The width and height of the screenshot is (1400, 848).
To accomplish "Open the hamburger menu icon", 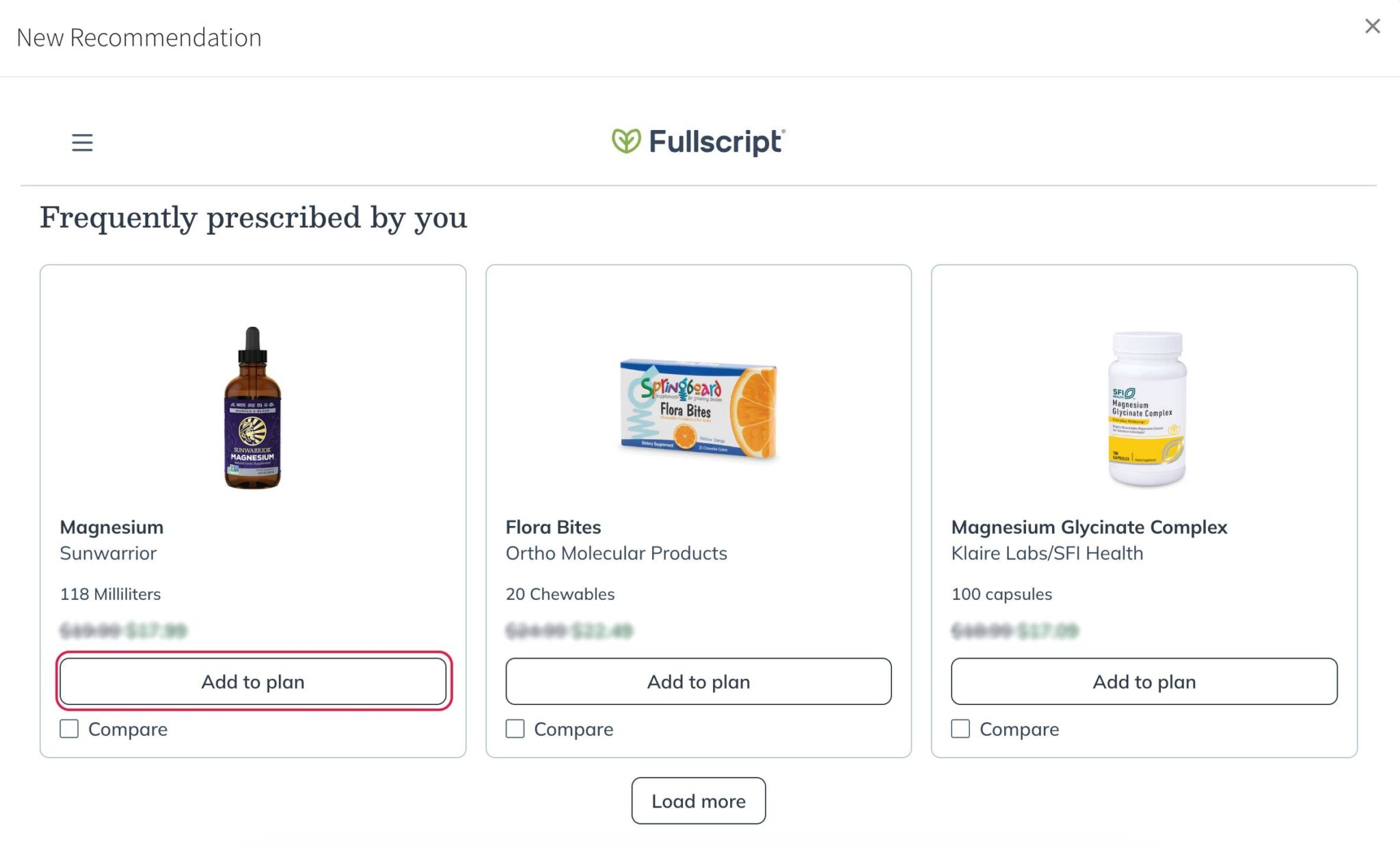I will pos(82,142).
